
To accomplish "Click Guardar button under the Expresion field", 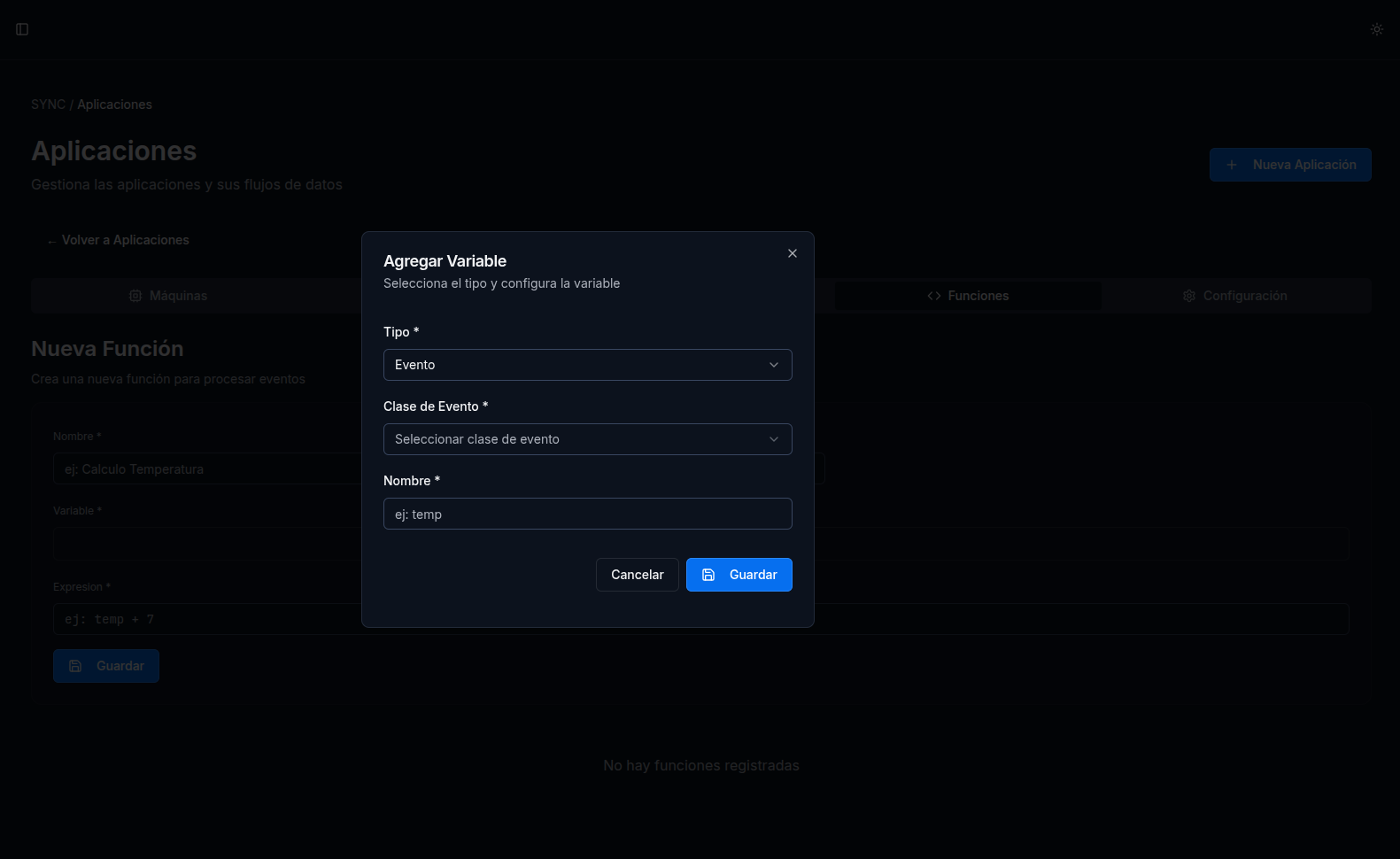I will click(106, 666).
